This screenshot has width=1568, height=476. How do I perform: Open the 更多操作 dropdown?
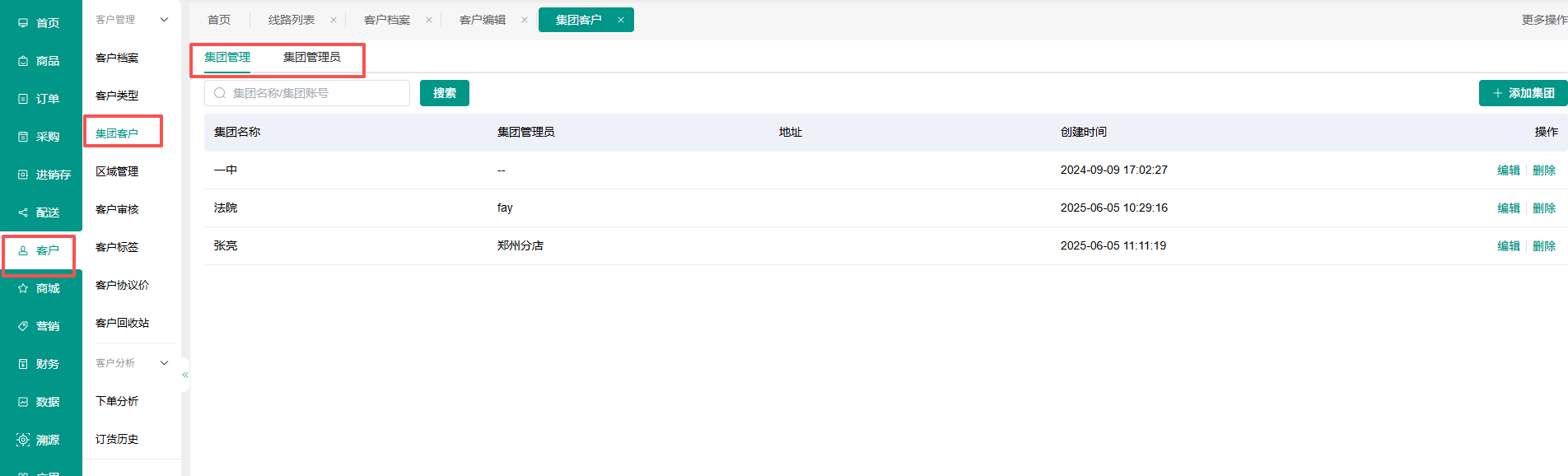1544,20
